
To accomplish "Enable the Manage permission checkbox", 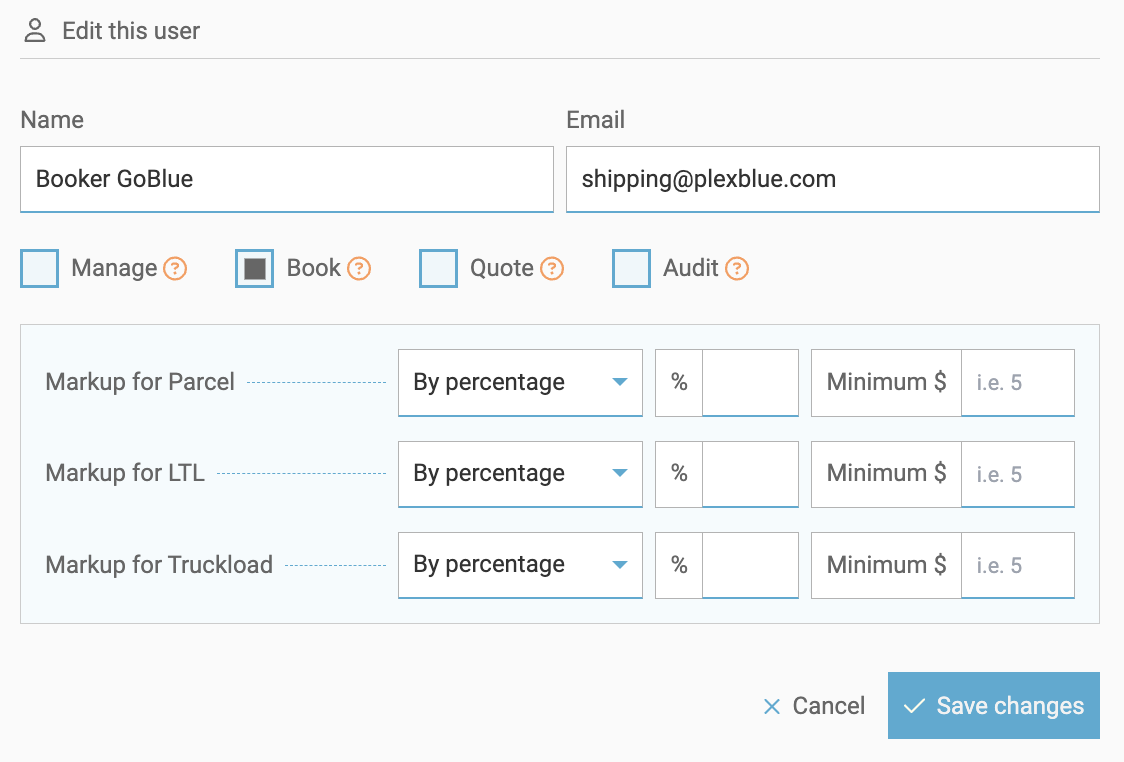I will [39, 268].
